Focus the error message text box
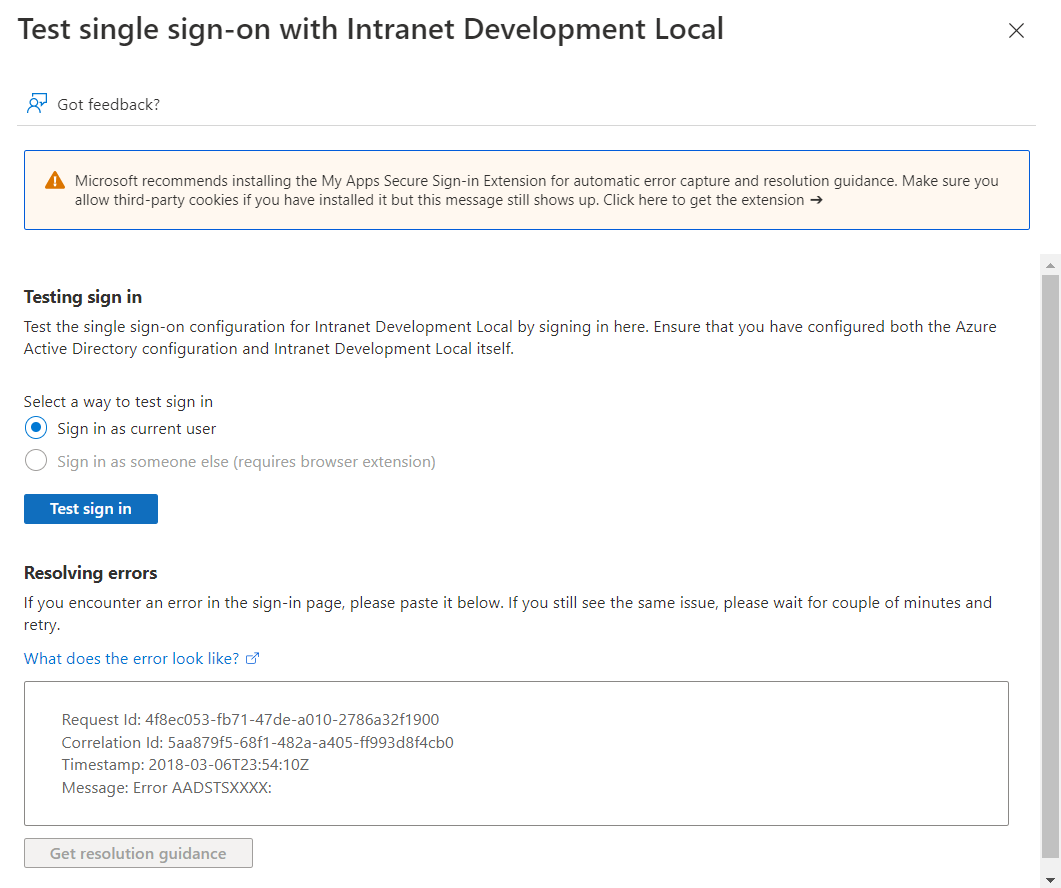Viewport: 1061px width, 888px height. click(x=516, y=753)
